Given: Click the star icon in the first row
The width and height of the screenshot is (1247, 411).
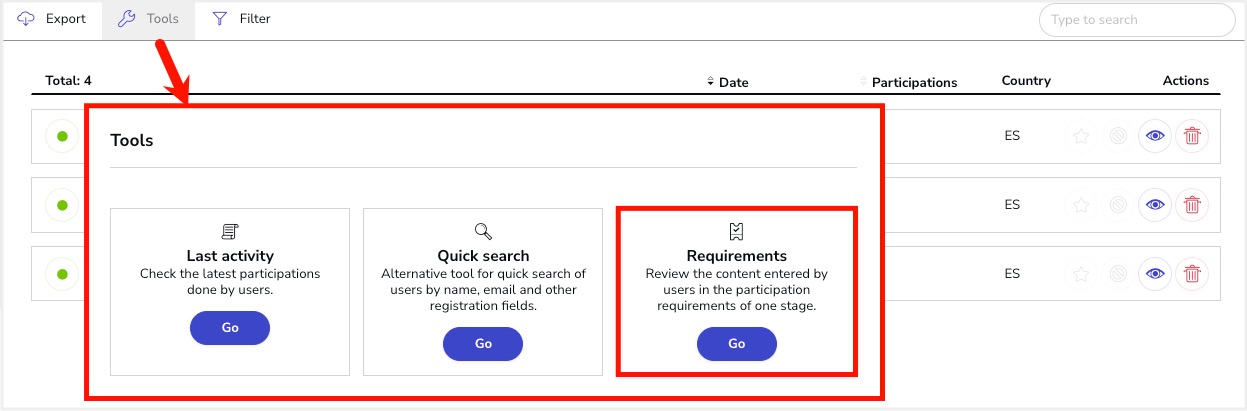Looking at the screenshot, I should (1081, 137).
